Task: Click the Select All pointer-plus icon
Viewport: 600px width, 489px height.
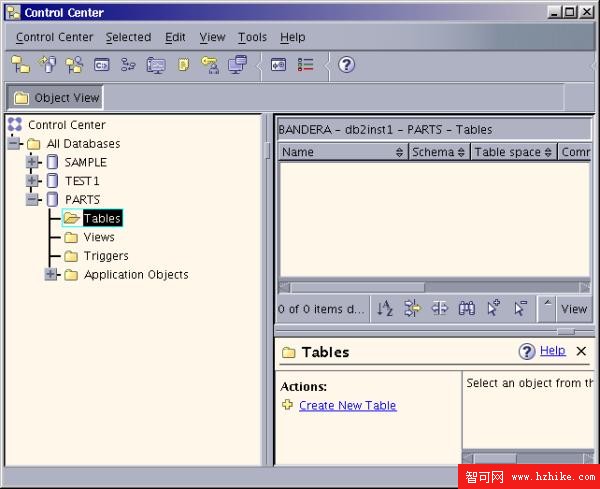Action: 493,308
